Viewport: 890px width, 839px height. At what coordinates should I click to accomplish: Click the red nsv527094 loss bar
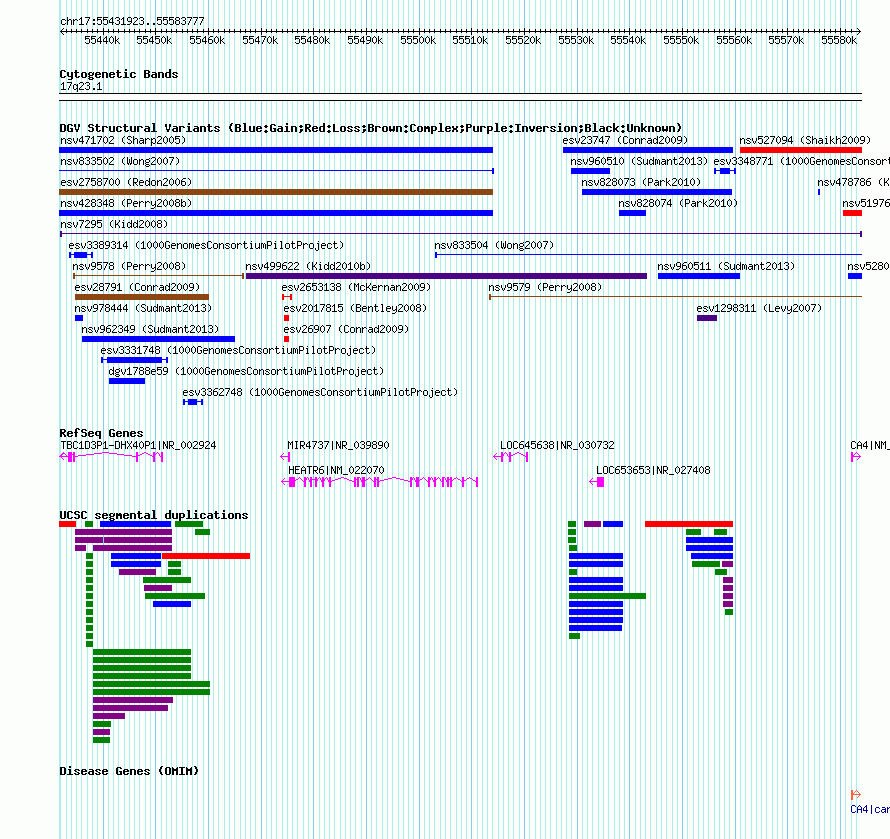coord(801,150)
